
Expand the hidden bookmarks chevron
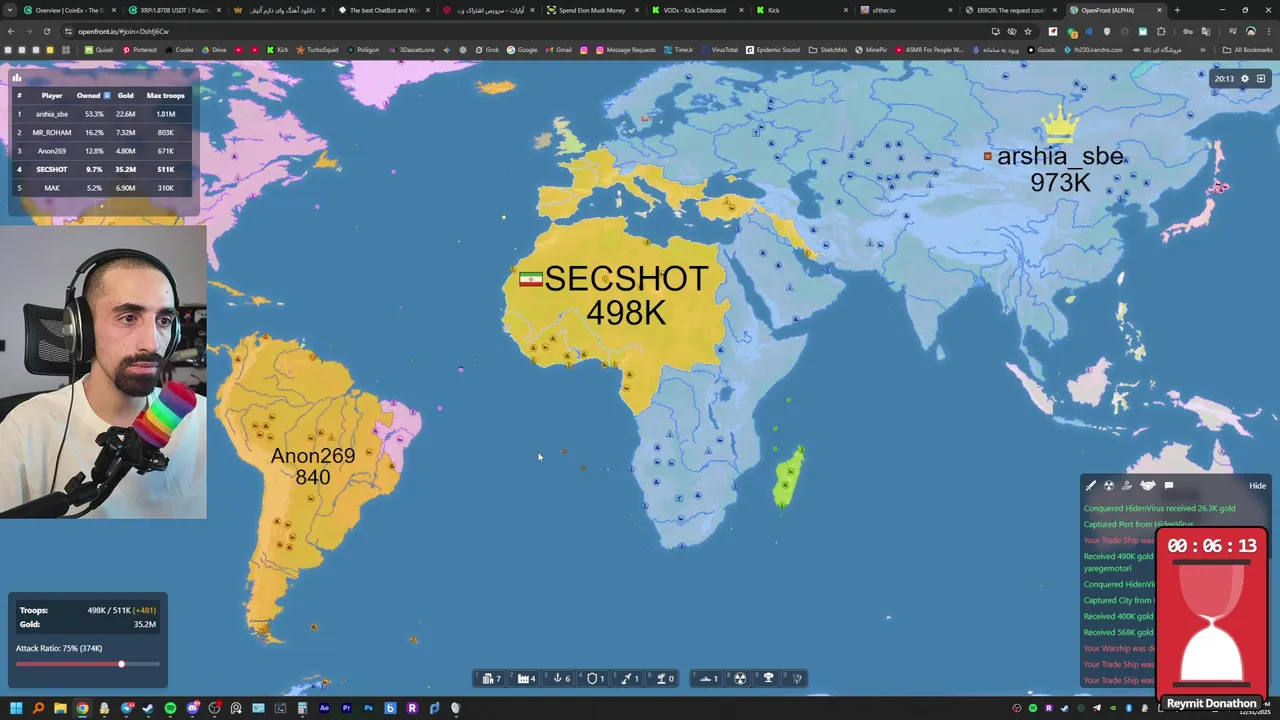tap(1202, 50)
